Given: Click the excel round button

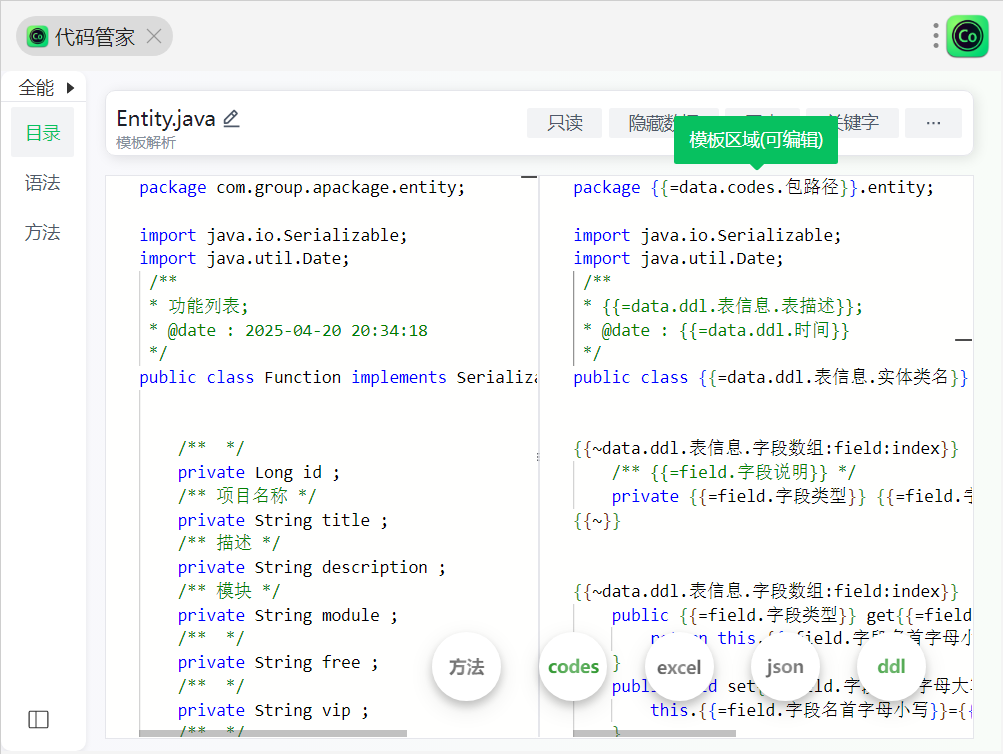Looking at the screenshot, I should click(679, 667).
